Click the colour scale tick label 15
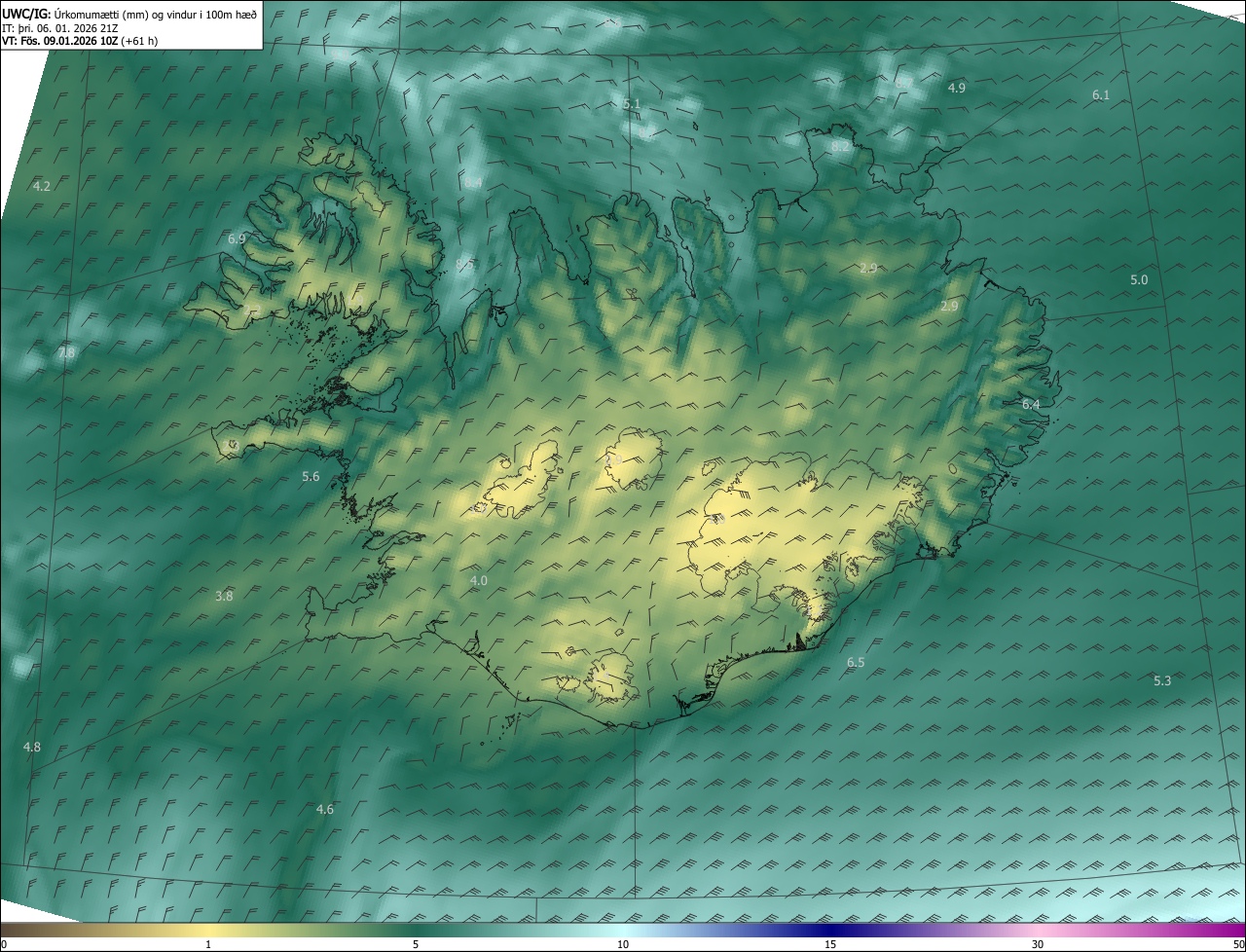This screenshot has width=1246, height=952. pyautogui.click(x=830, y=944)
